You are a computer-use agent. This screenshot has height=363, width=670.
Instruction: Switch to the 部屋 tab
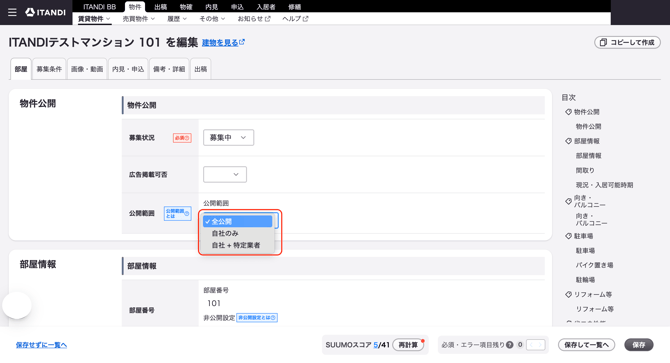coord(21,69)
